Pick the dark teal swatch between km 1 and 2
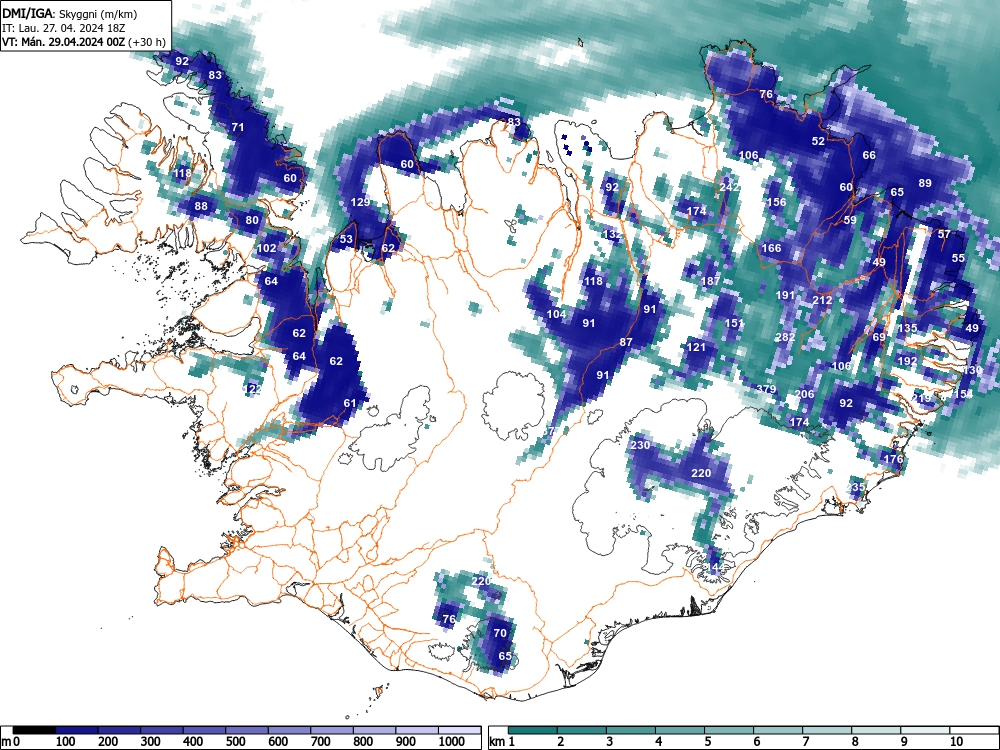The width and height of the screenshot is (1000, 750). [533, 730]
